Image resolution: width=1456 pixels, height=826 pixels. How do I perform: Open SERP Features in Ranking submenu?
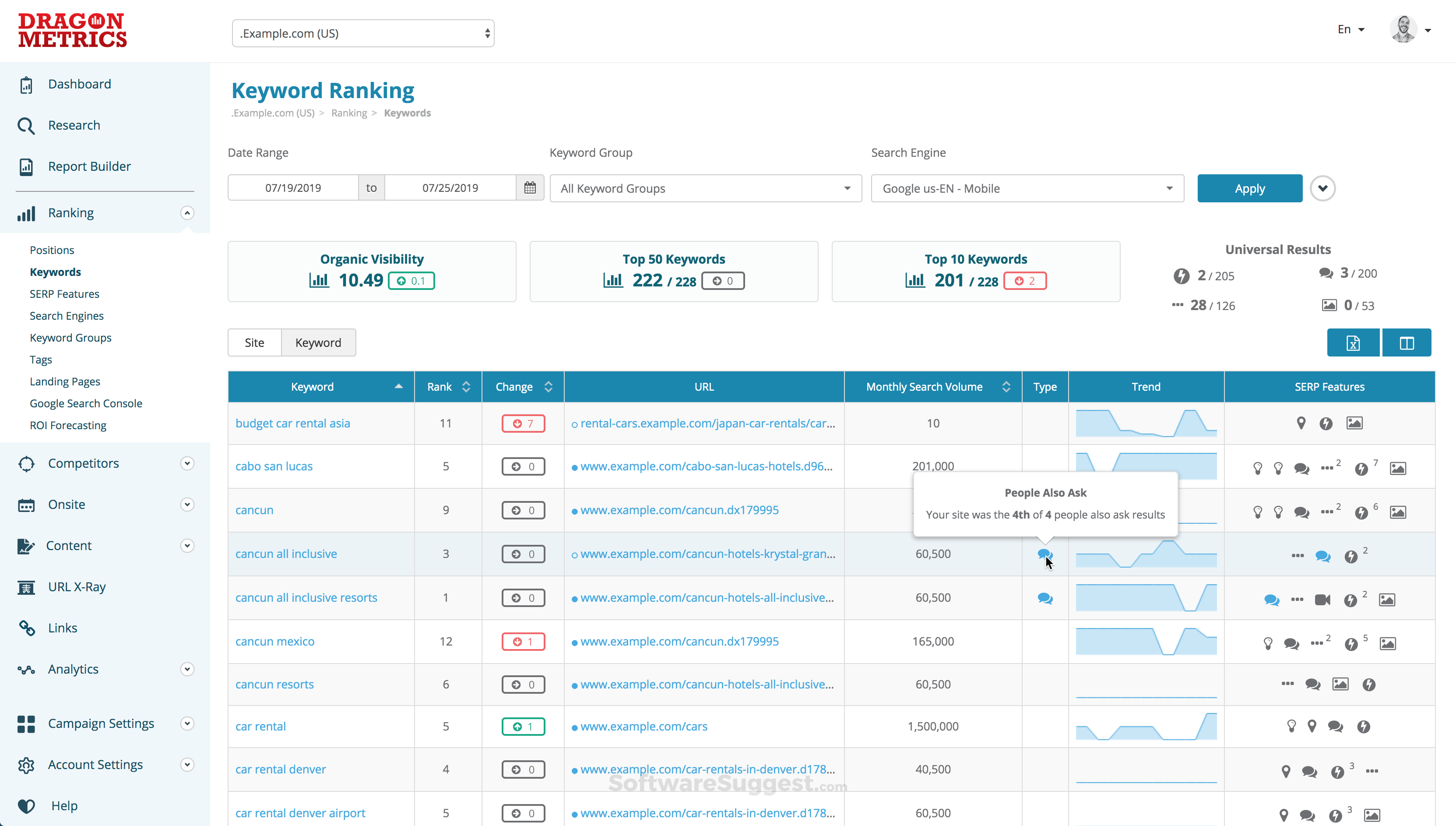64,294
